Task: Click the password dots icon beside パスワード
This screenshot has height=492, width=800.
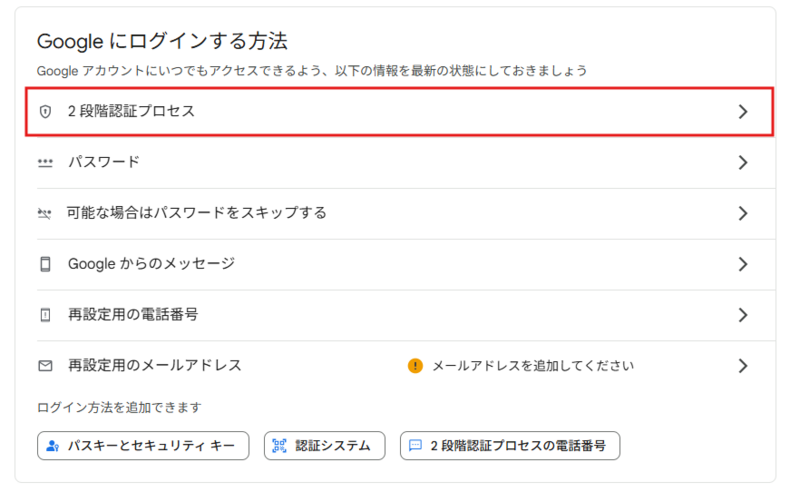Action: click(45, 163)
